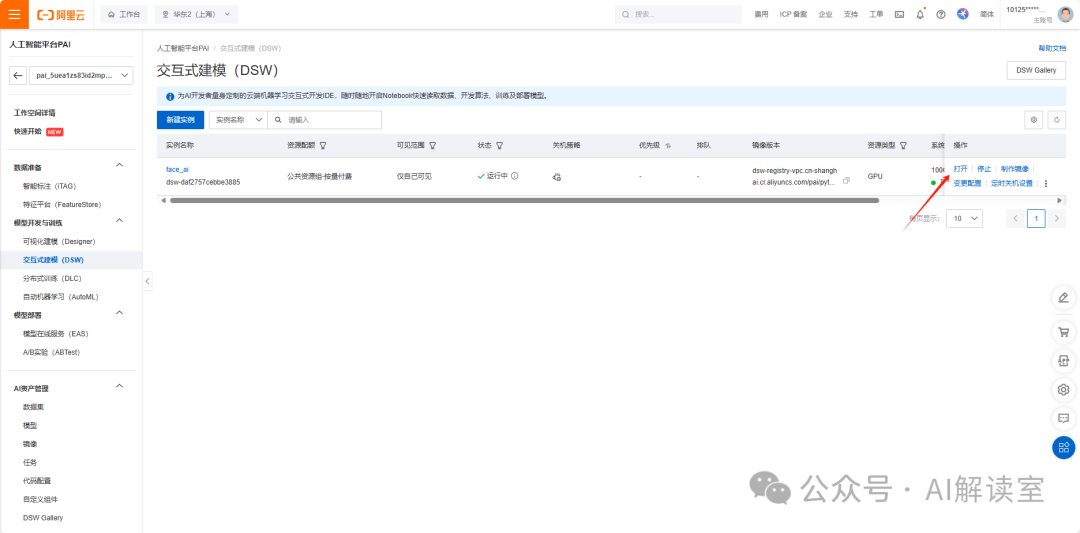This screenshot has height=533, width=1080.
Task: Open the 工单 menu
Action: (876, 14)
